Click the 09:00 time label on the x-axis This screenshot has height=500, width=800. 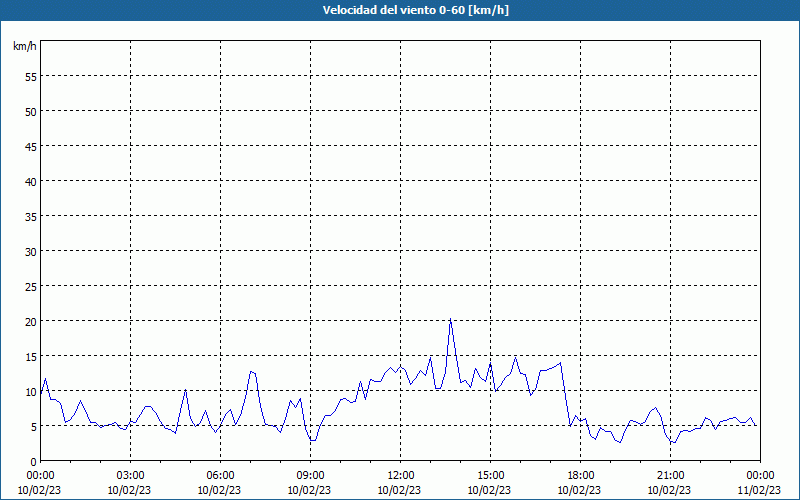coord(310,476)
